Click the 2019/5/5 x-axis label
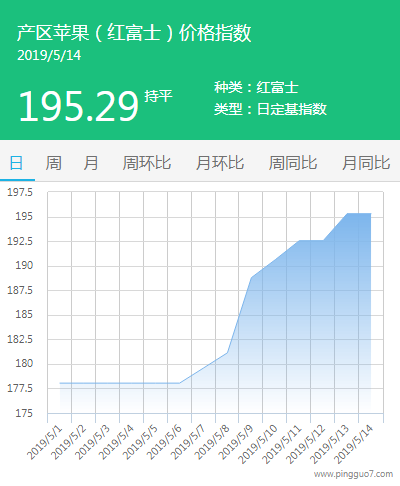The width and height of the screenshot is (400, 486). coord(141,442)
